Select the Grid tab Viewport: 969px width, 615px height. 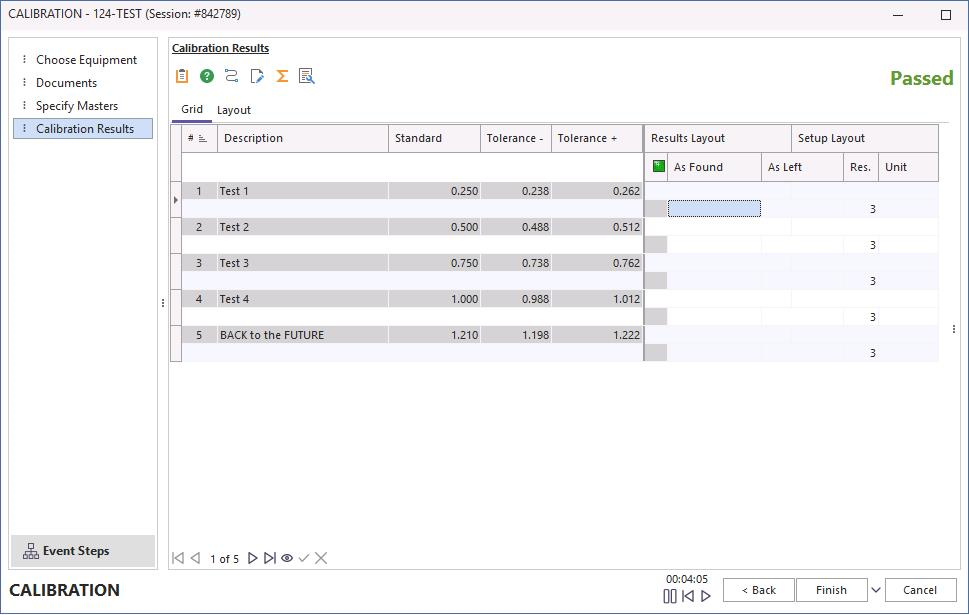tap(191, 110)
